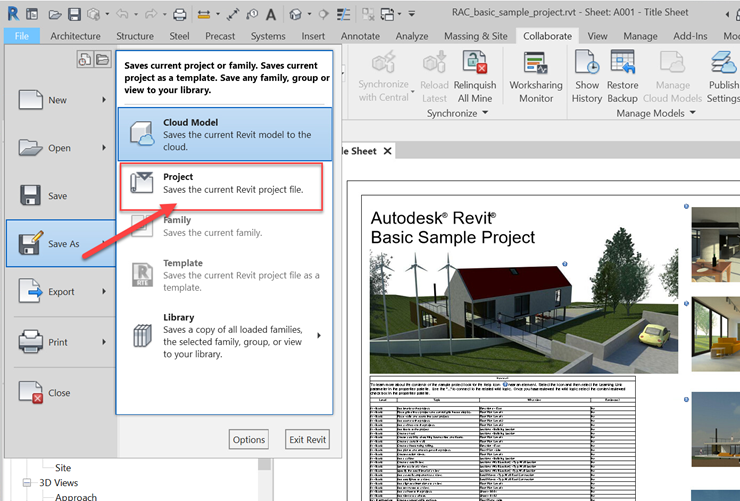The height and width of the screenshot is (501, 740).
Task: Select Site in the Project Browser
Action: coord(63,468)
